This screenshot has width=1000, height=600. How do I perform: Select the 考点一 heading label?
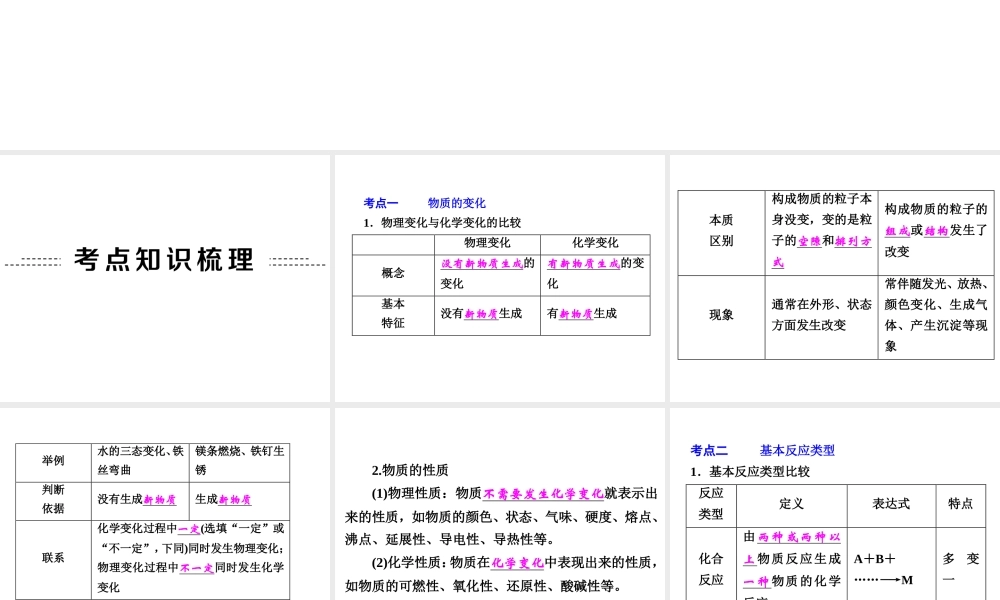pos(381,203)
